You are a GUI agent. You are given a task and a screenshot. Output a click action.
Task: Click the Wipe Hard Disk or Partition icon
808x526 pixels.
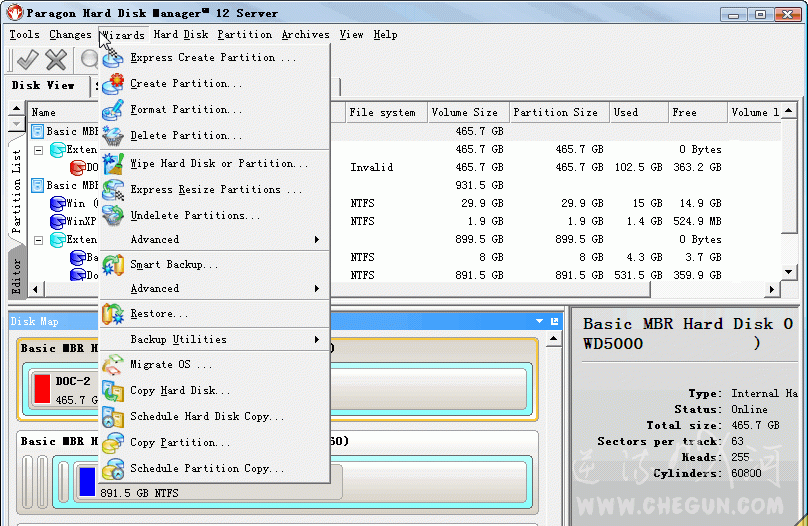(x=112, y=164)
